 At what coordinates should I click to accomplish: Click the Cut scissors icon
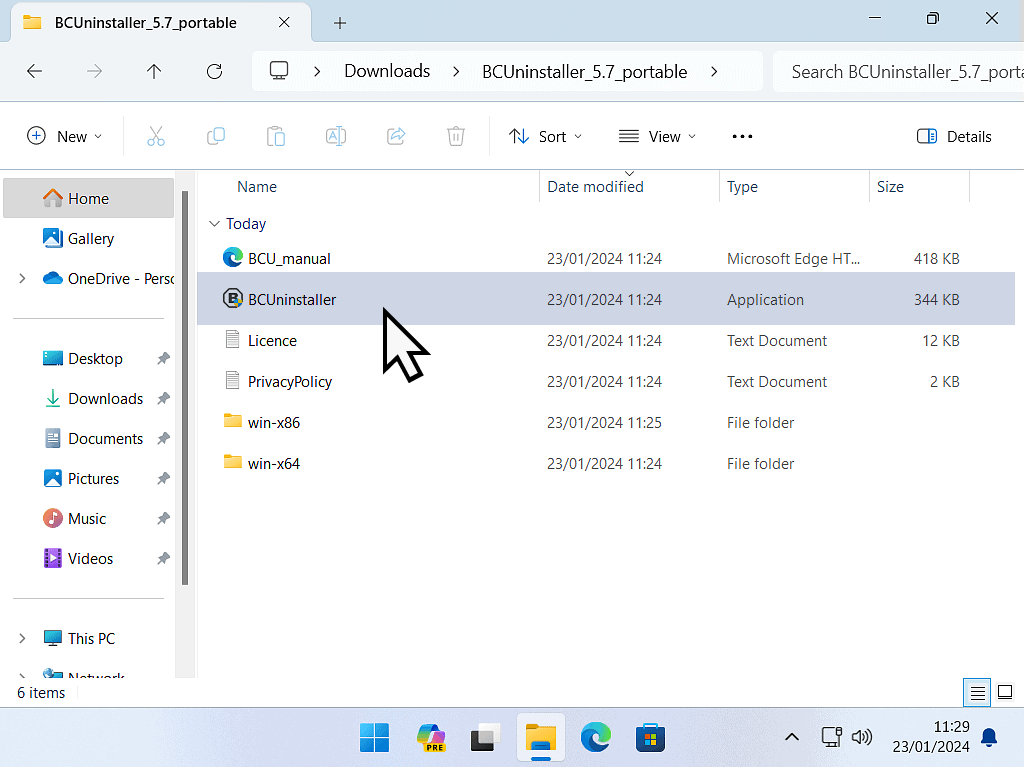pos(156,137)
